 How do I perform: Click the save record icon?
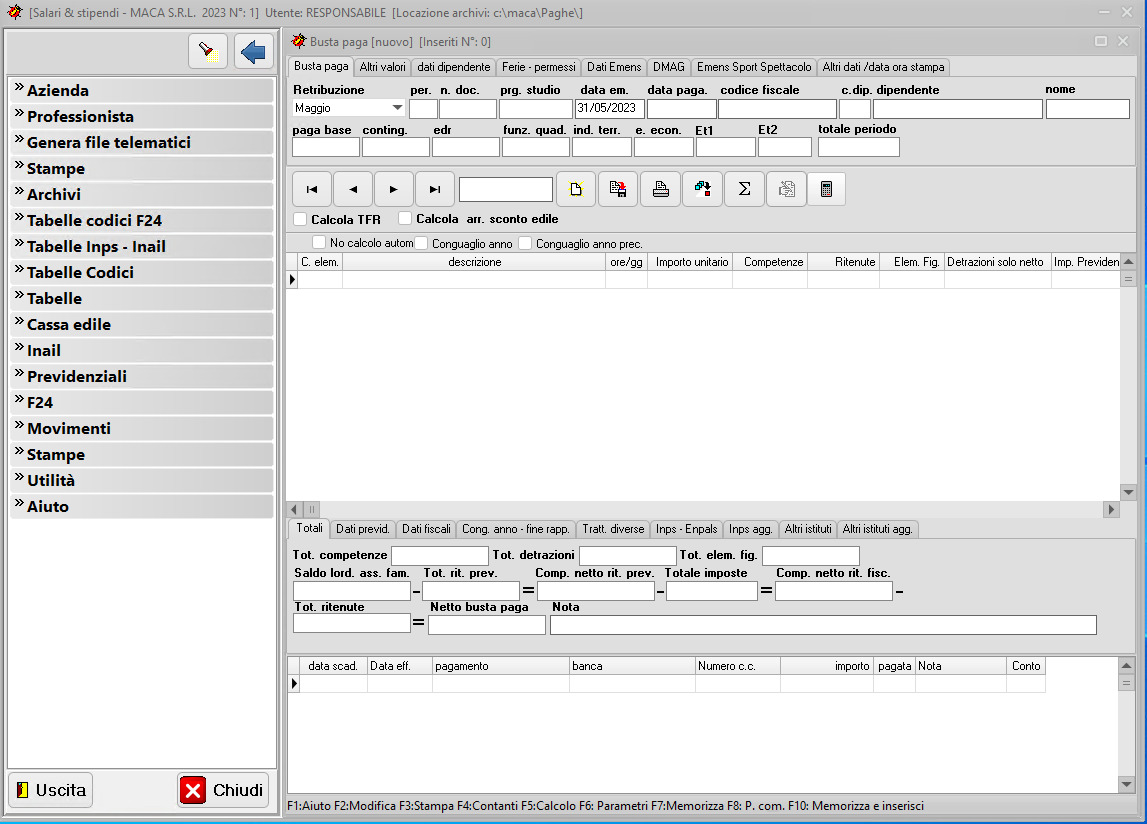coord(618,189)
